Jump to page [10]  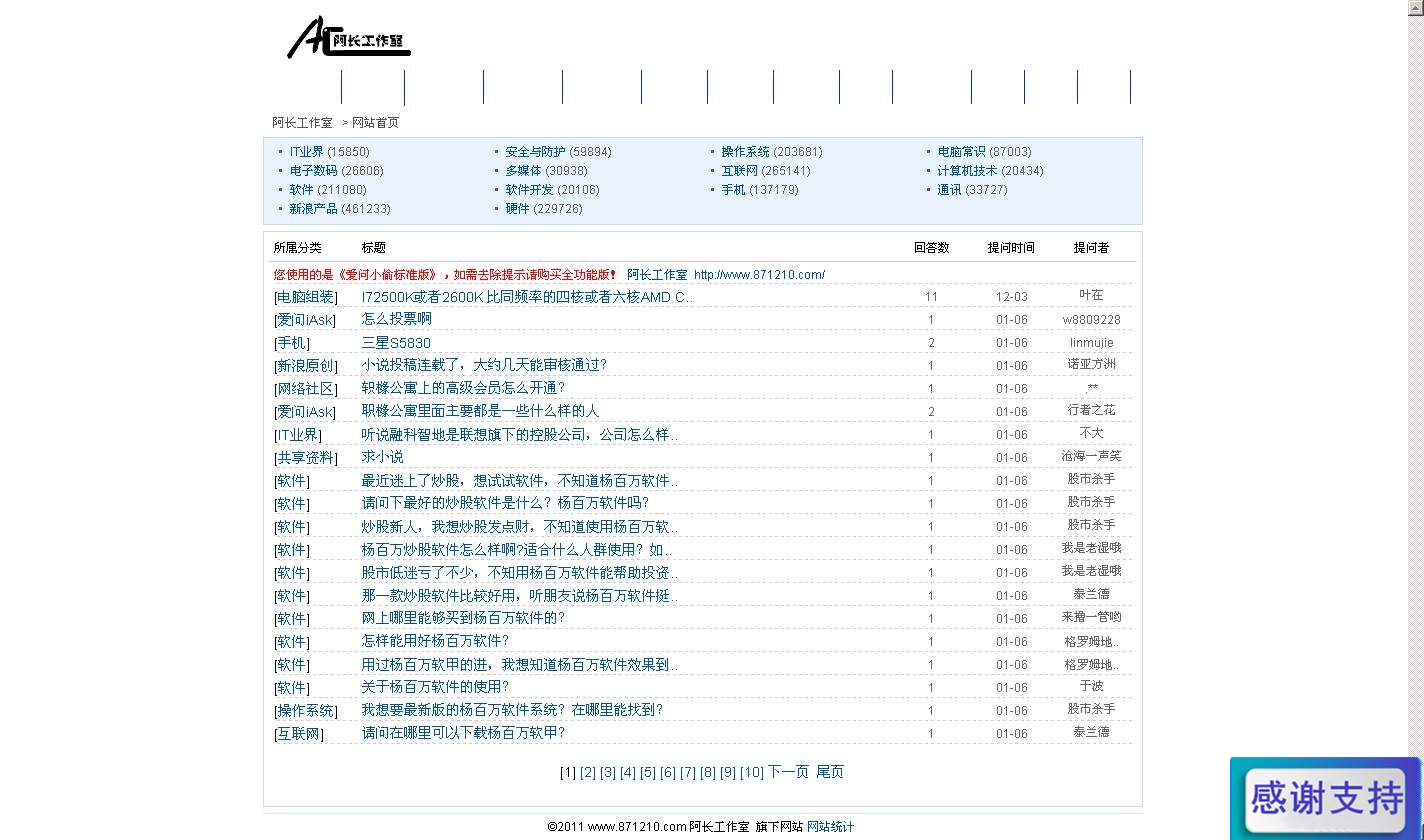752,772
